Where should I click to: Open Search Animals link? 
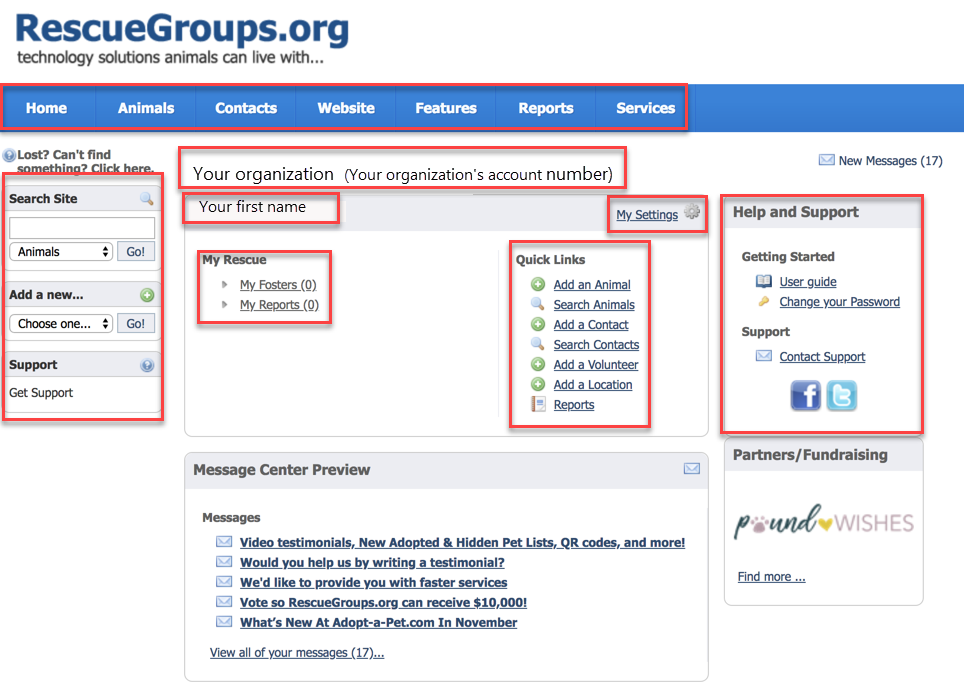pyautogui.click(x=594, y=305)
